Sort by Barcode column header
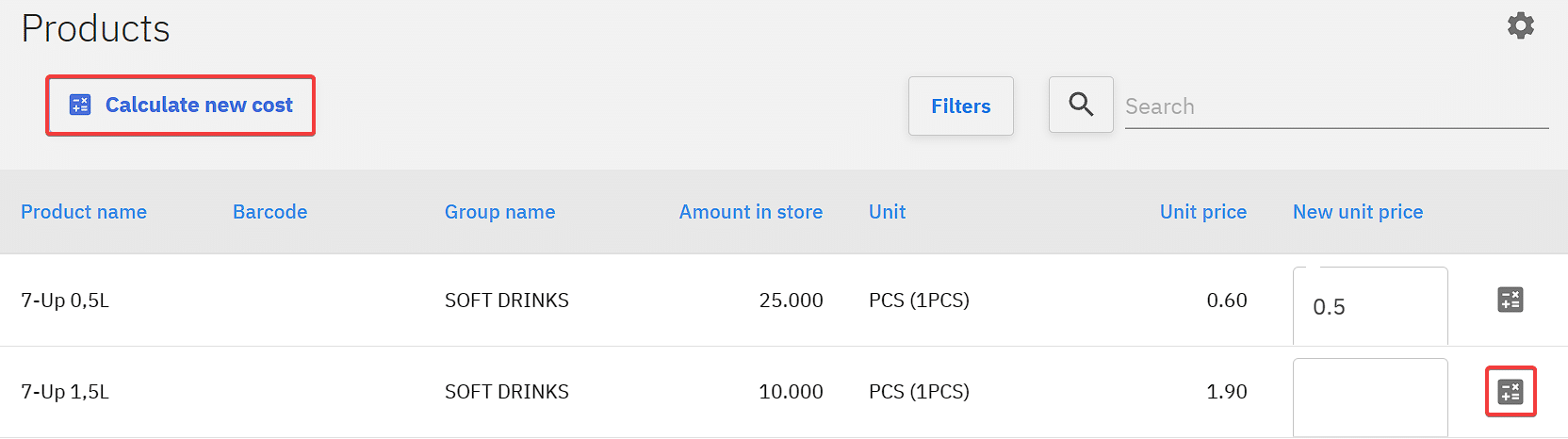 (x=269, y=212)
